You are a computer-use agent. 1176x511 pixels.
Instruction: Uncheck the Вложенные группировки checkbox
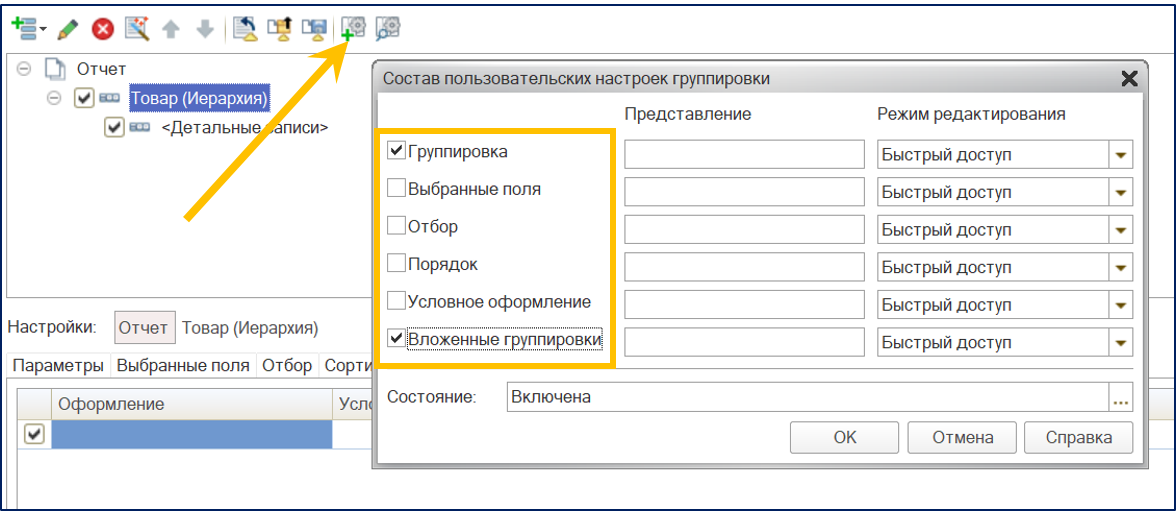[x=396, y=338]
